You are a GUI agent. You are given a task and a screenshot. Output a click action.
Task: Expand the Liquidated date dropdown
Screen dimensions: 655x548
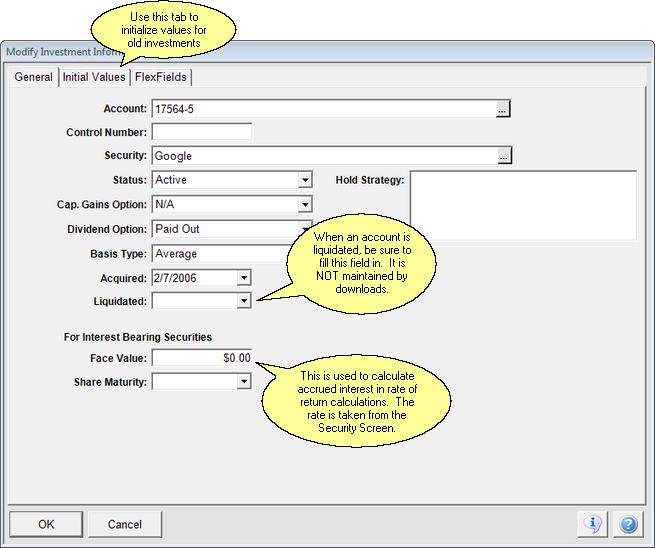pyautogui.click(x=243, y=301)
